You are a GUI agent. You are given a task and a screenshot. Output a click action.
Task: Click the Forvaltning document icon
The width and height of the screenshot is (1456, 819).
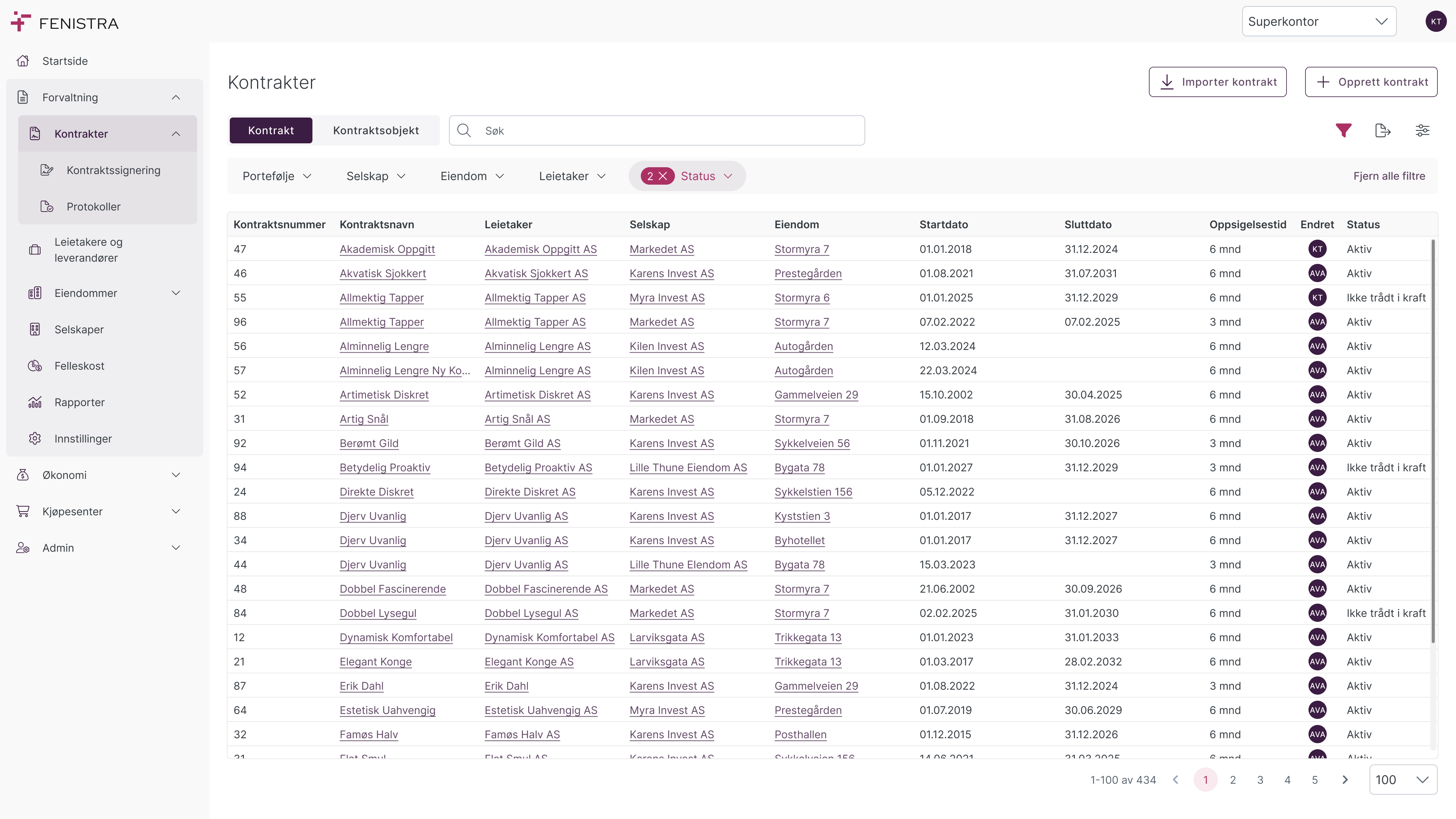point(23,97)
